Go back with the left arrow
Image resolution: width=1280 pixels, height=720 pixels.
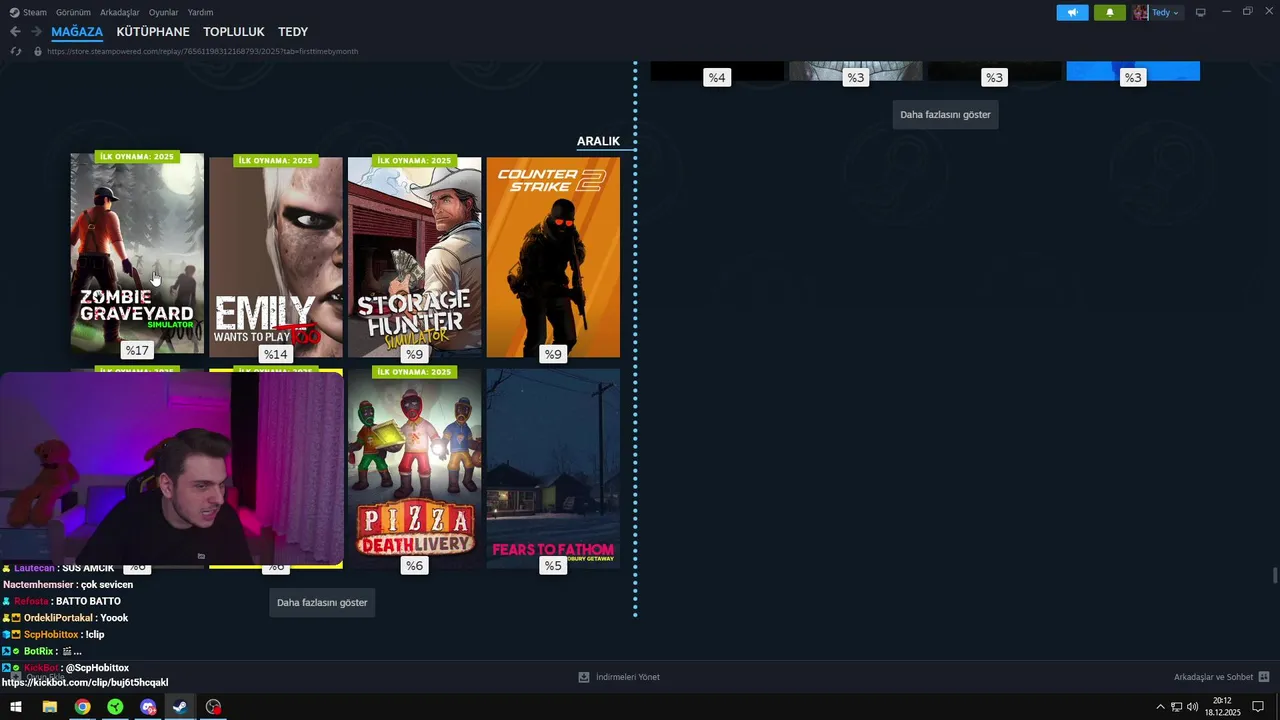coord(15,32)
